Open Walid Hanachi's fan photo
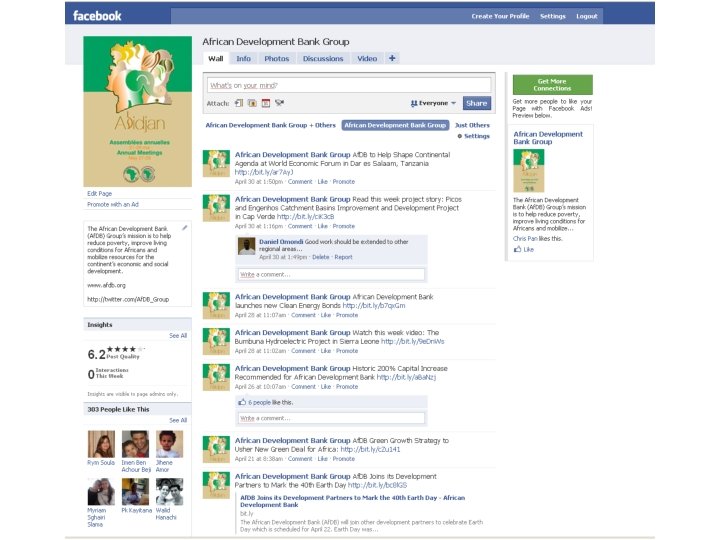 (x=169, y=492)
